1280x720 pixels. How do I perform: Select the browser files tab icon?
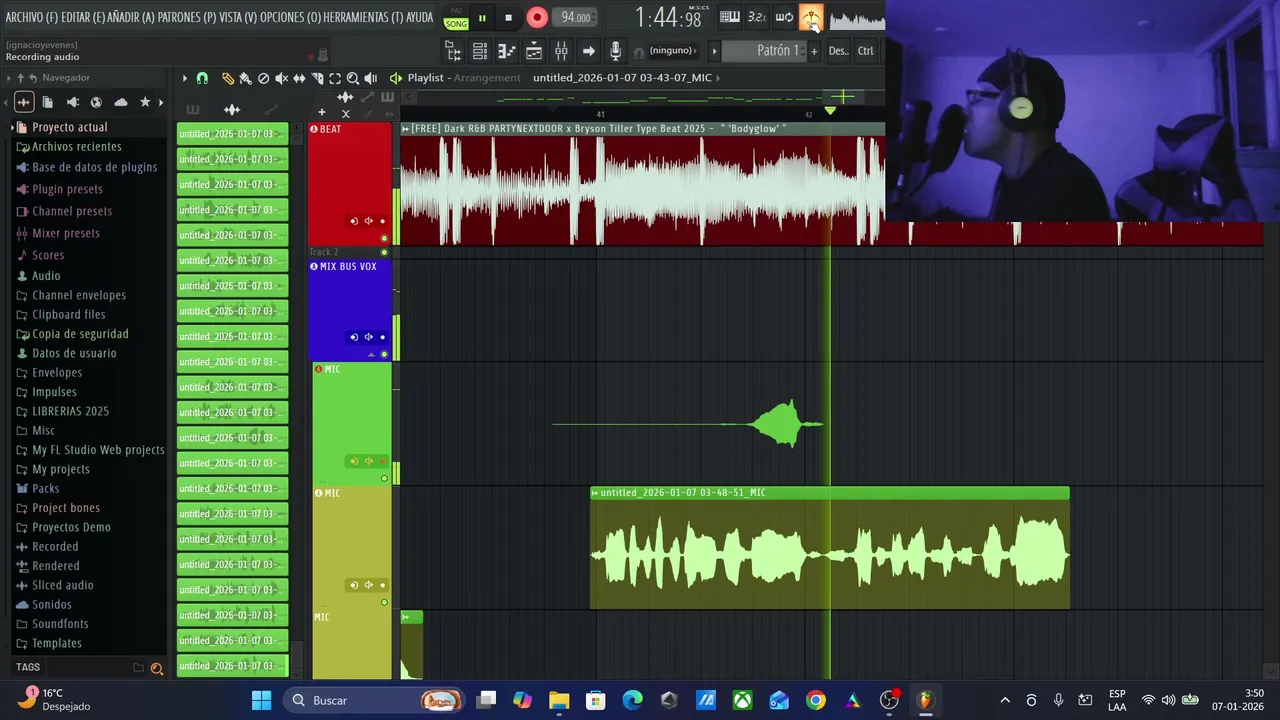click(x=47, y=102)
